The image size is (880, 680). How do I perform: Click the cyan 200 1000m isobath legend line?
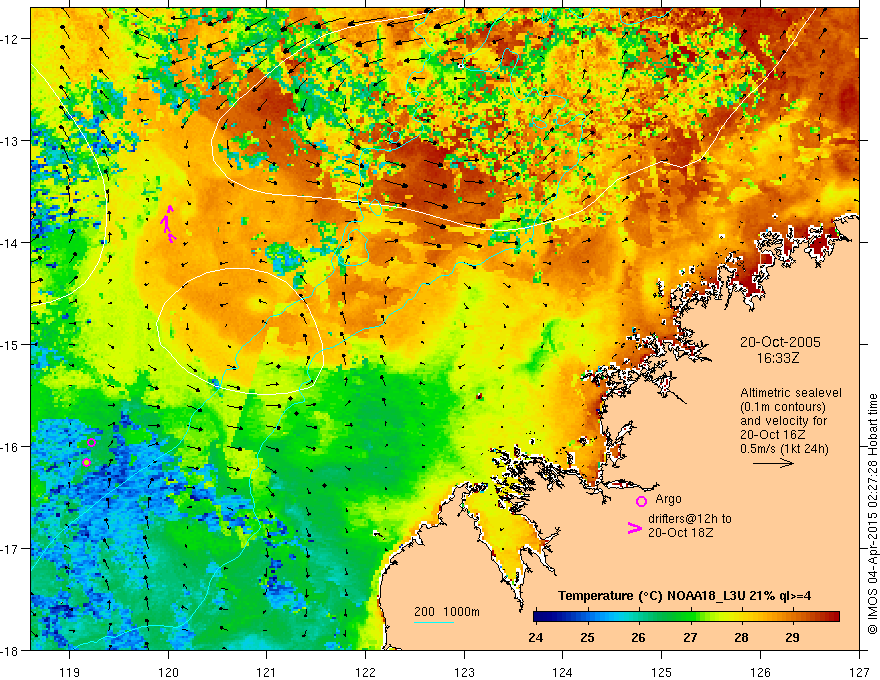point(434,622)
